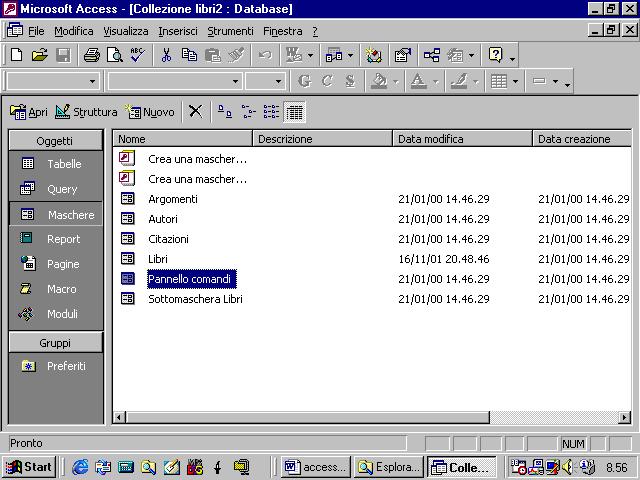Switch to the Esplora taskbar button
The height and width of the screenshot is (480, 640).
pos(389,467)
